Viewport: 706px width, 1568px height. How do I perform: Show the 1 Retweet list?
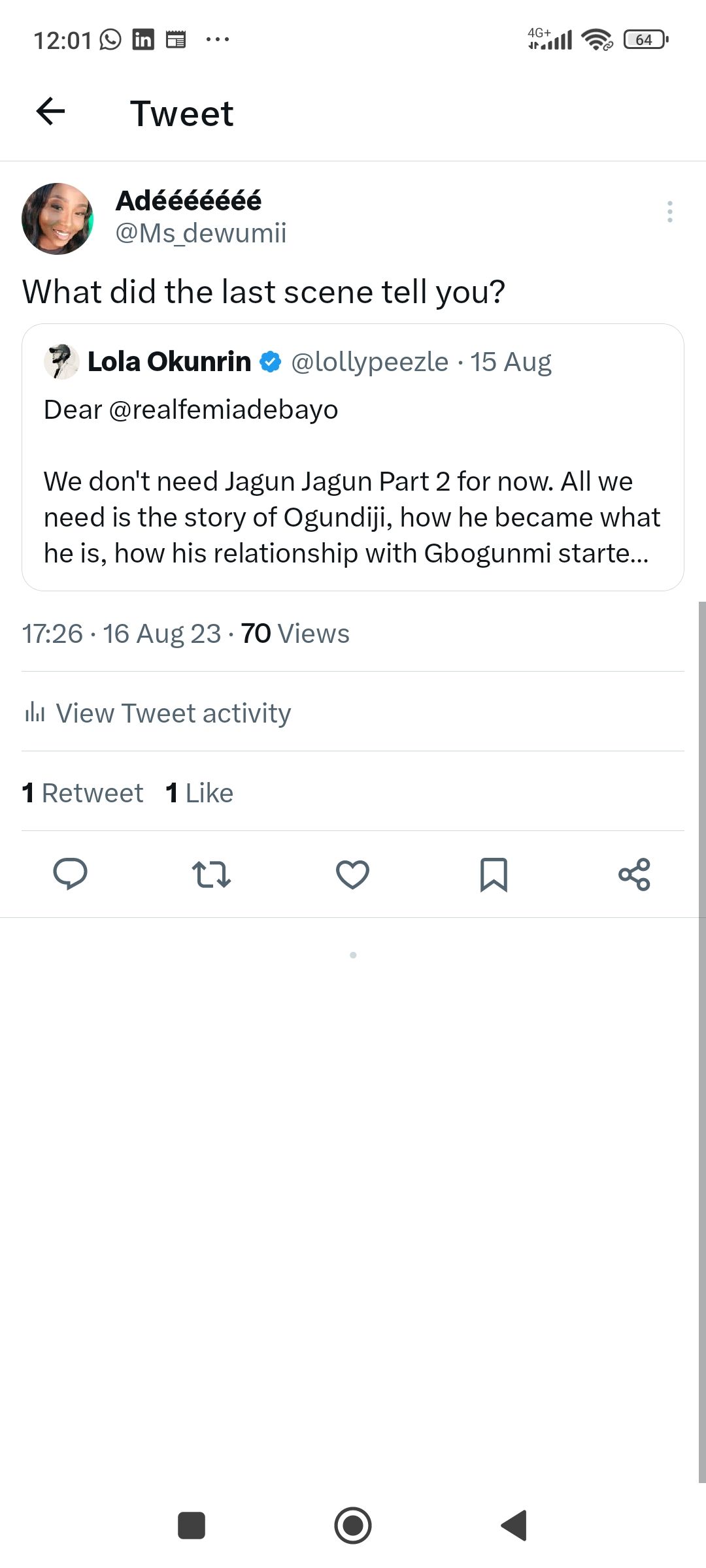click(x=83, y=792)
